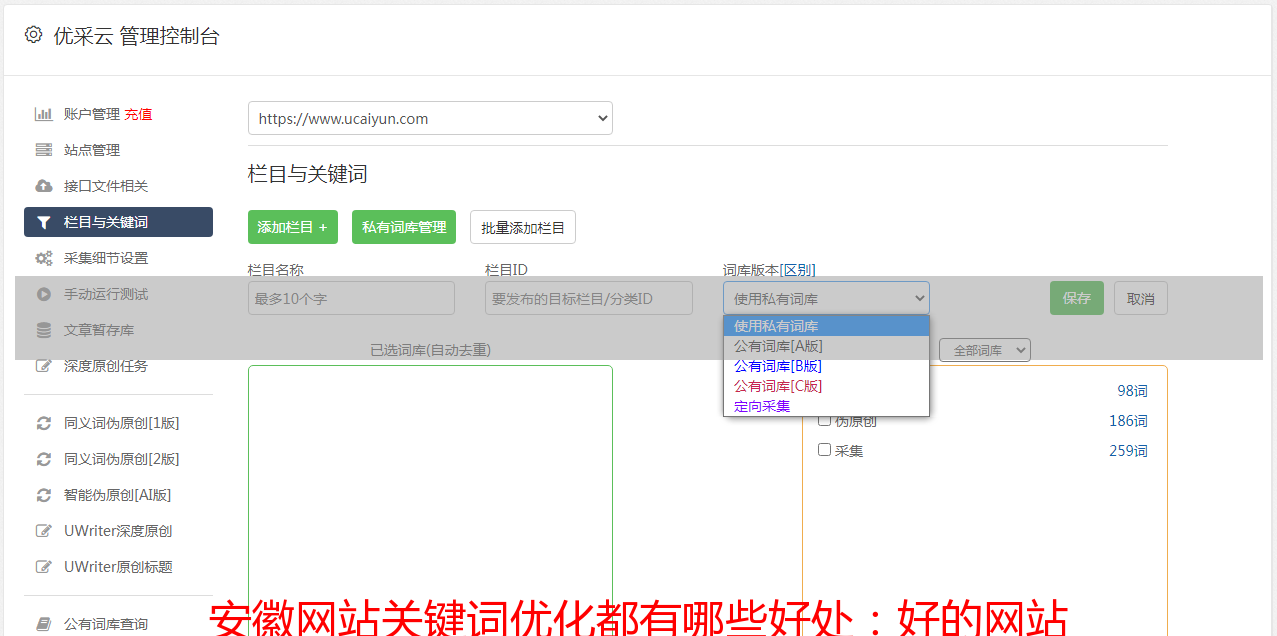Click the 已选词库(自动去重) label

pos(431,350)
